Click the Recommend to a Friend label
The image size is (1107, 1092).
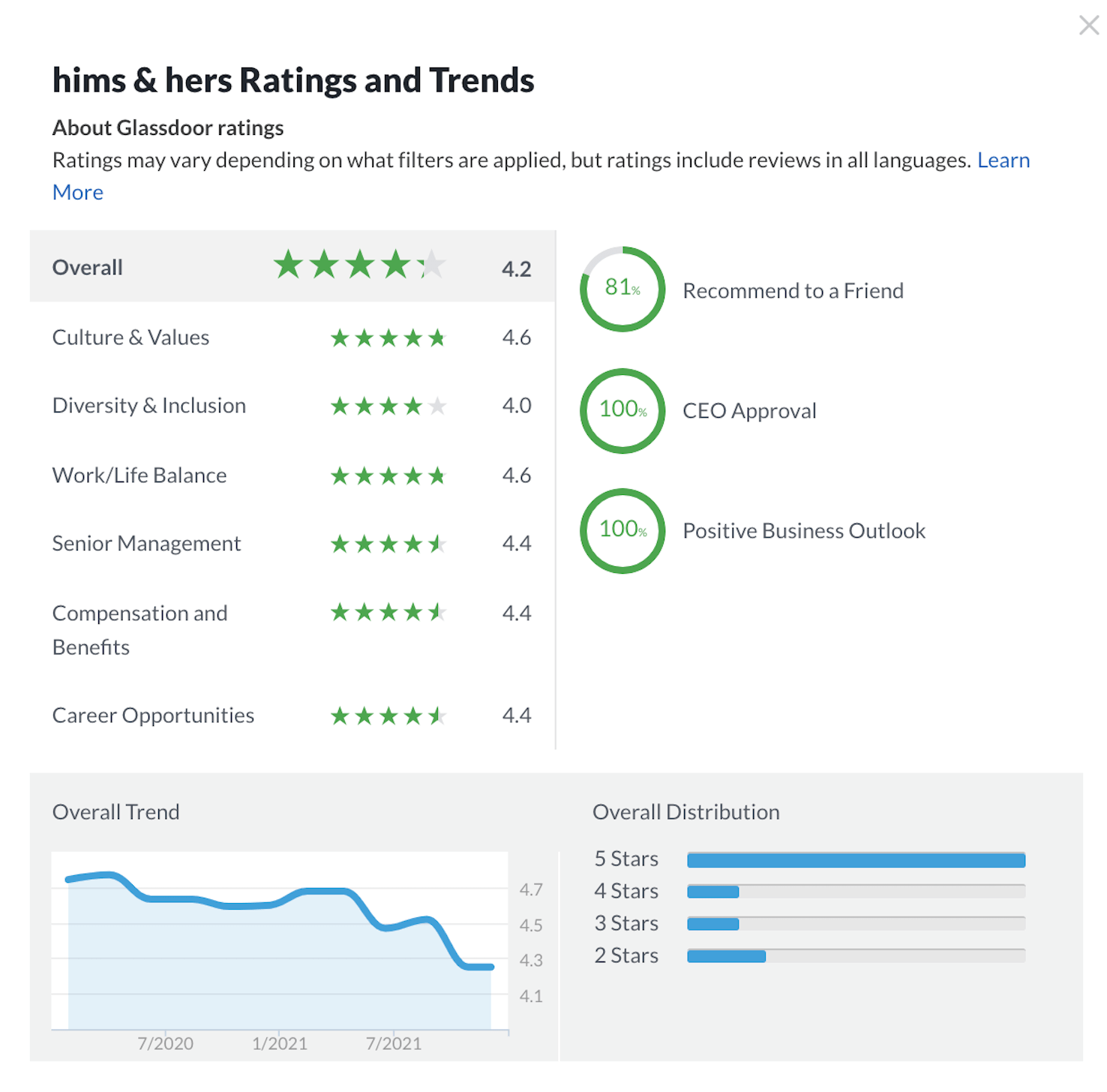point(793,291)
